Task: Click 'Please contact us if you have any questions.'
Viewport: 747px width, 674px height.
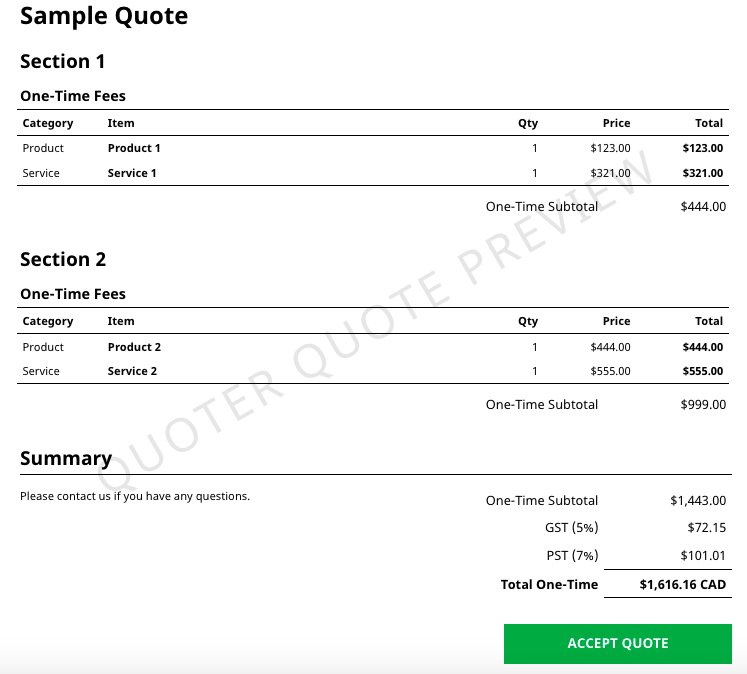Action: point(135,496)
